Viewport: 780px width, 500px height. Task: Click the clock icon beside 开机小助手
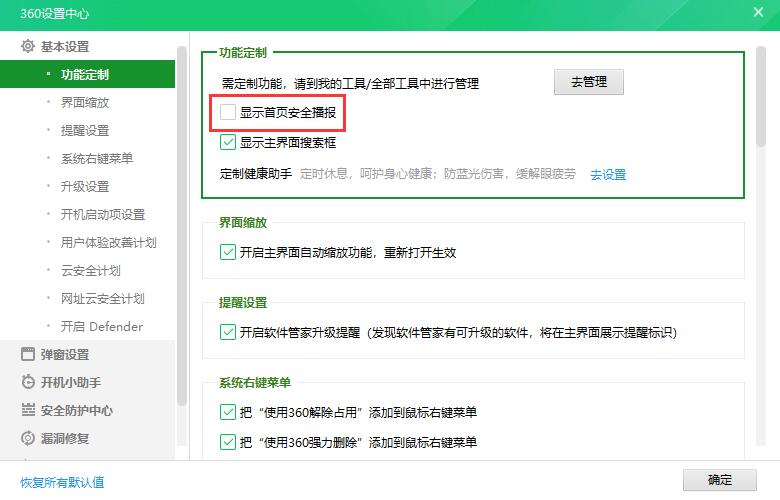click(28, 382)
